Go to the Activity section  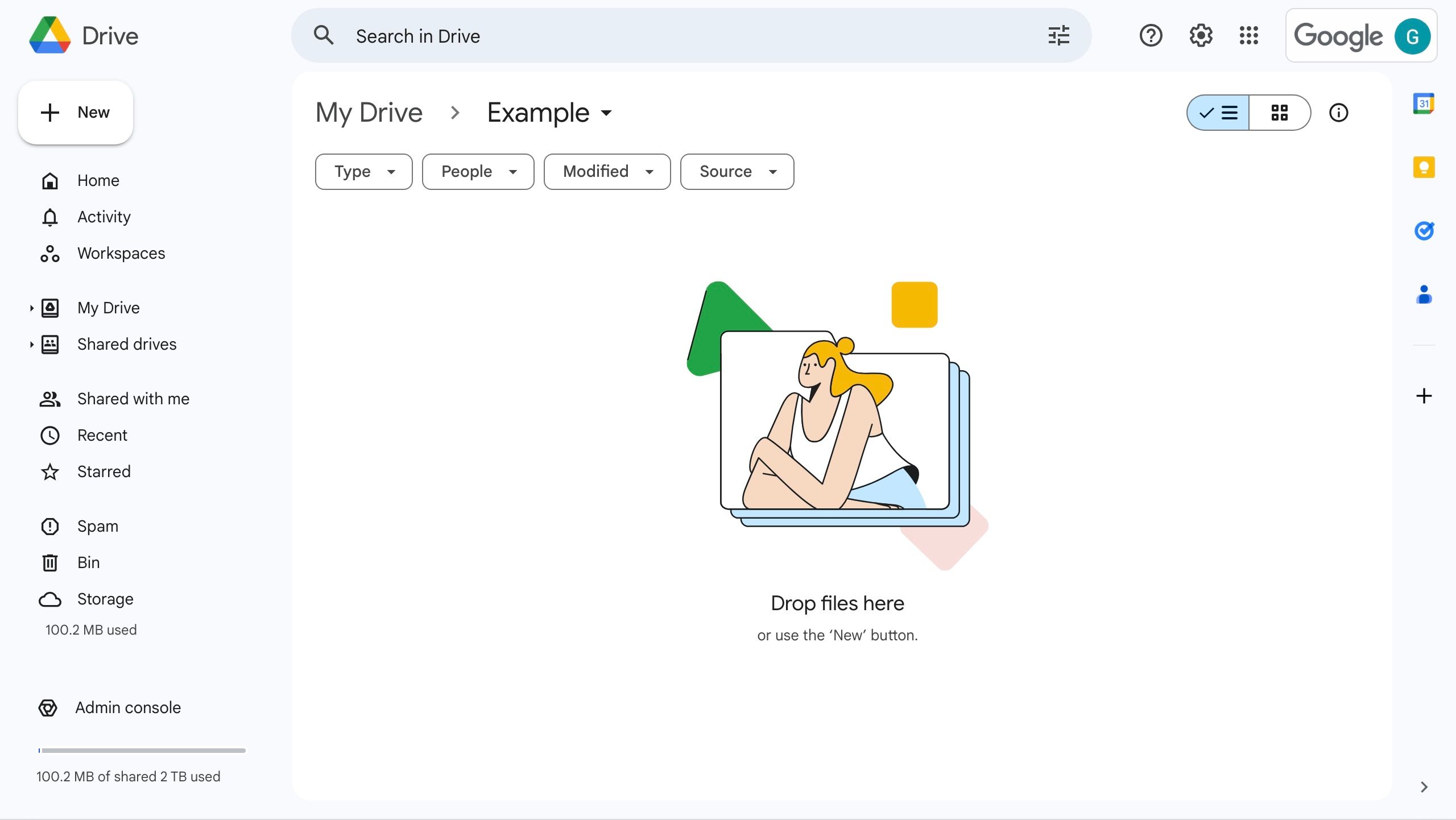coord(104,217)
